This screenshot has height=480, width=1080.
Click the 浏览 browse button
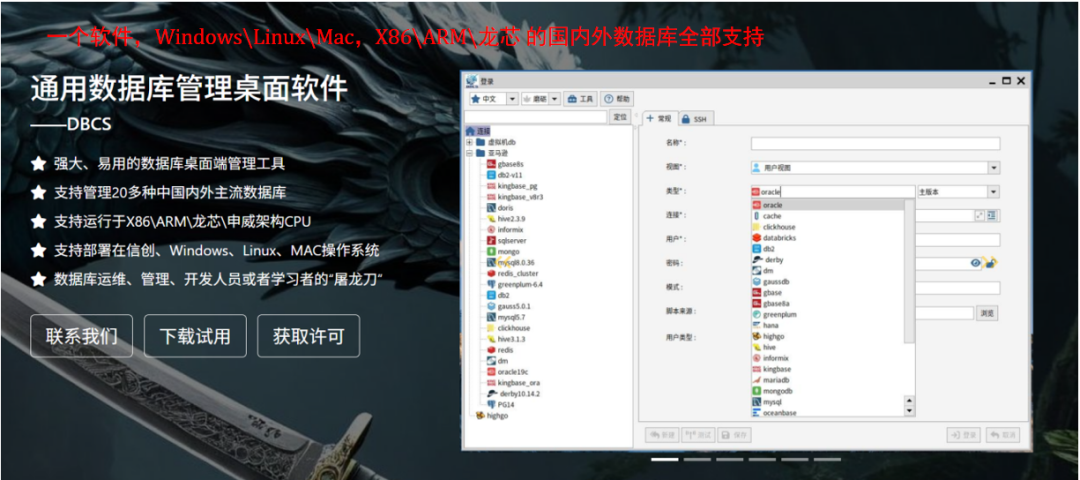pyautogui.click(x=987, y=313)
